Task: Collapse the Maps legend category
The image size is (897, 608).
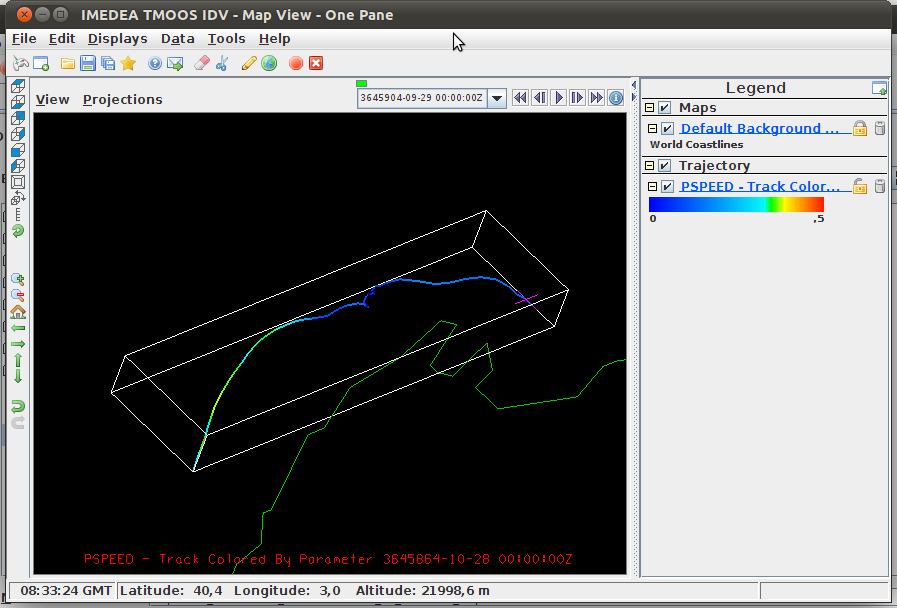Action: click(650, 108)
